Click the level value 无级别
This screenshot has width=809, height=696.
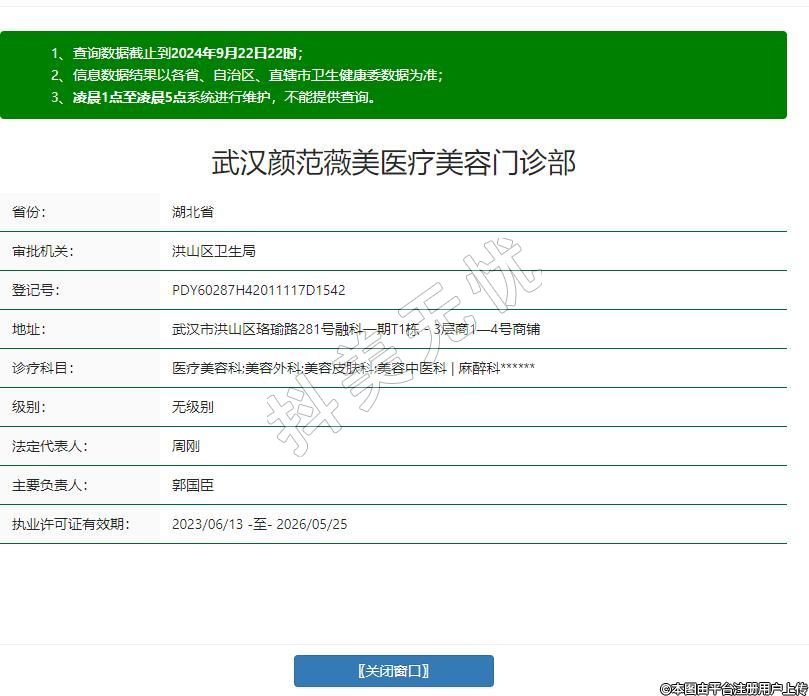(192, 407)
